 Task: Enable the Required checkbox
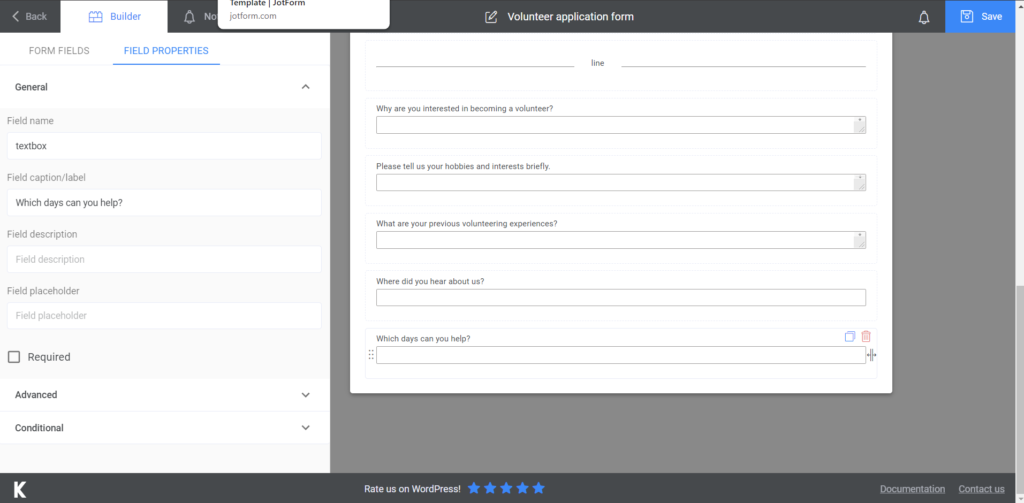click(14, 357)
